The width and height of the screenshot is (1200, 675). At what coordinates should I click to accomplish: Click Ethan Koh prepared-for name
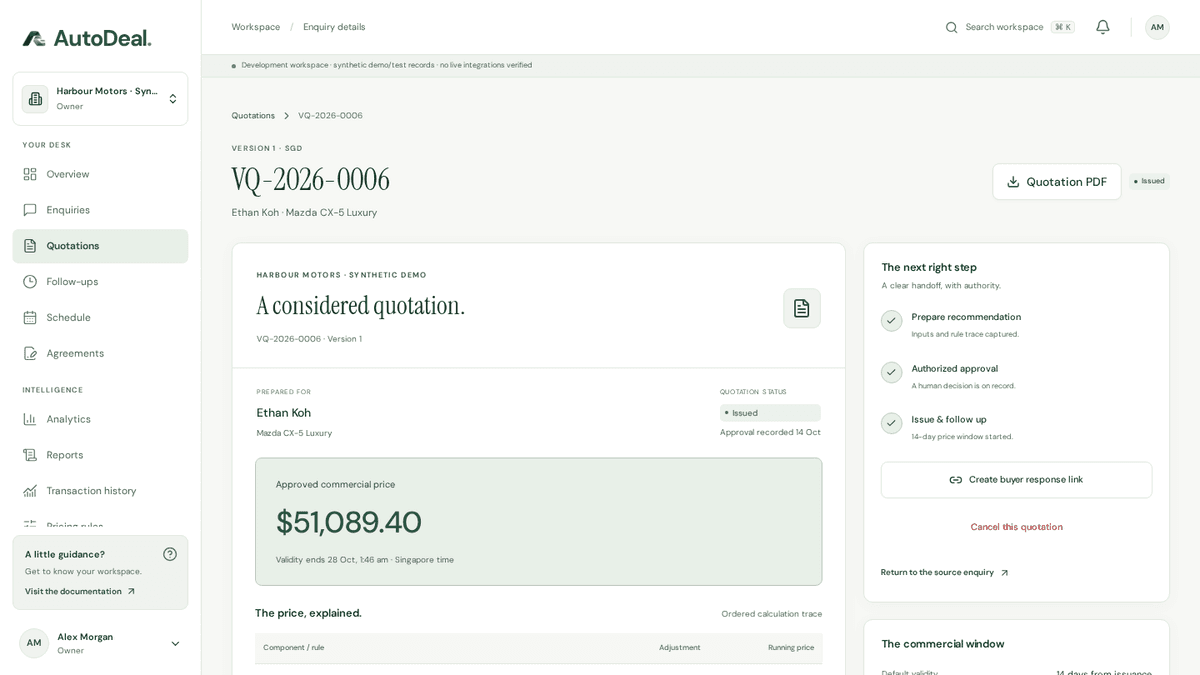tap(284, 413)
